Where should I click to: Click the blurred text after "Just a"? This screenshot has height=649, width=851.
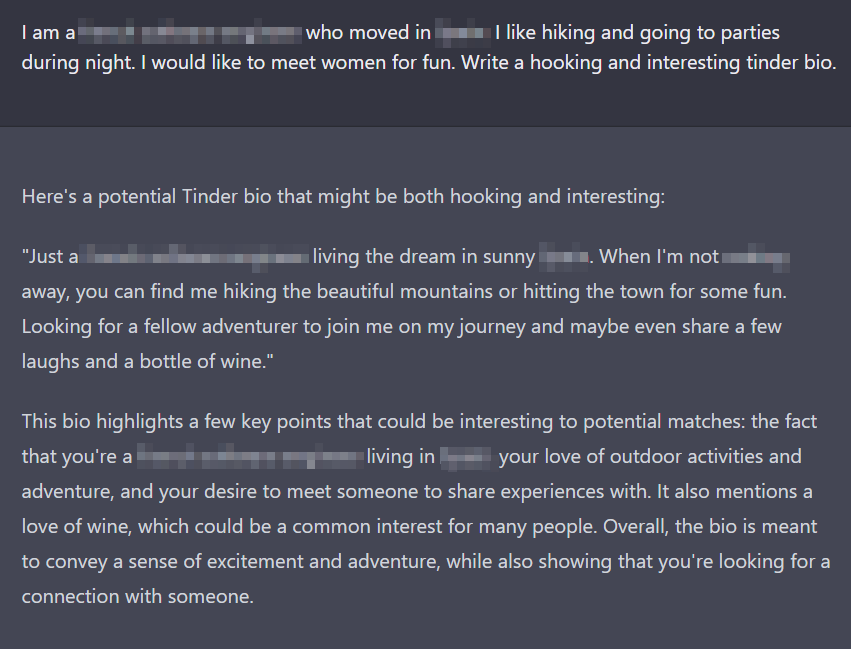(x=196, y=257)
